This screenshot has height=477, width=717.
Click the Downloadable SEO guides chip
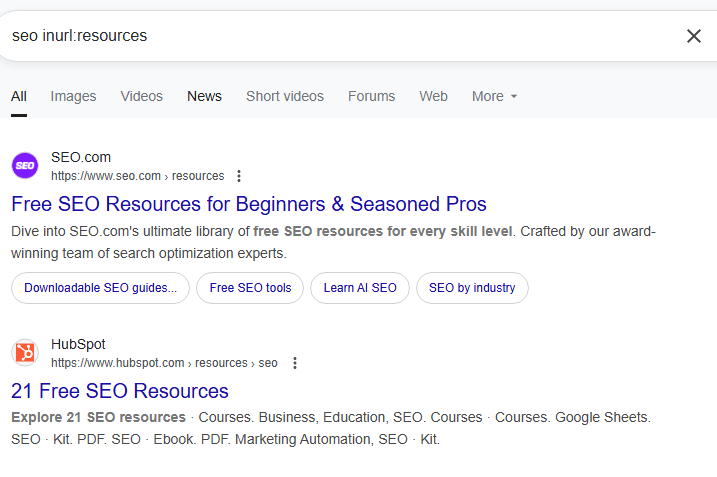pyautogui.click(x=100, y=288)
